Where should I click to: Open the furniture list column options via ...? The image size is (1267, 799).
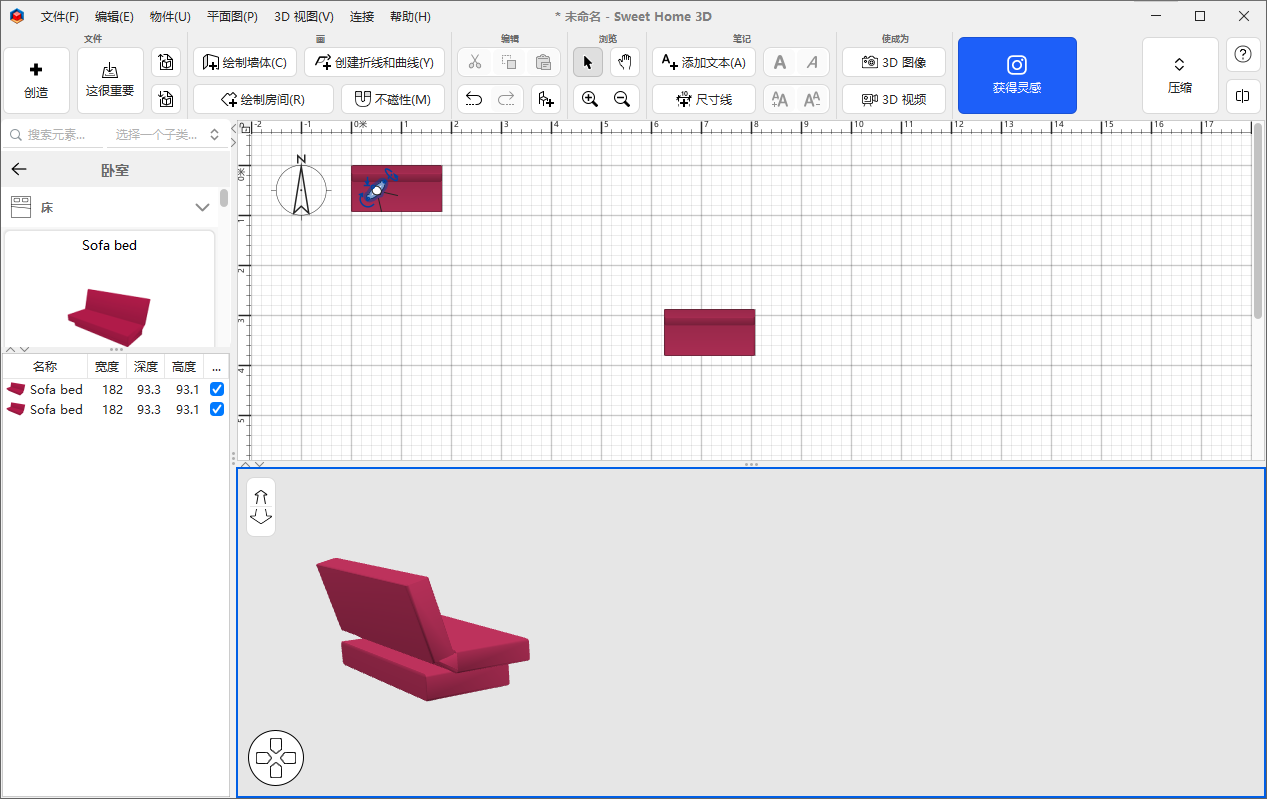(x=216, y=366)
